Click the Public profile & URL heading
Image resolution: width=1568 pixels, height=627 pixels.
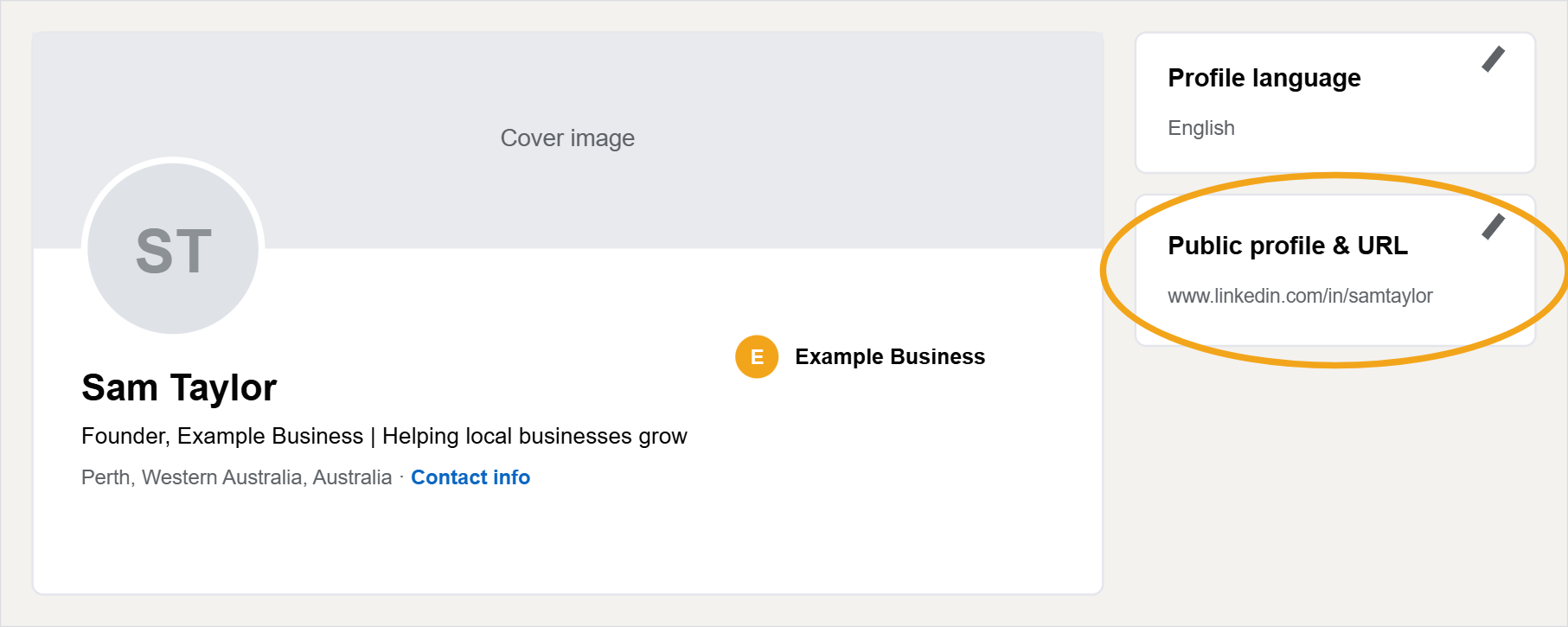coord(1288,246)
